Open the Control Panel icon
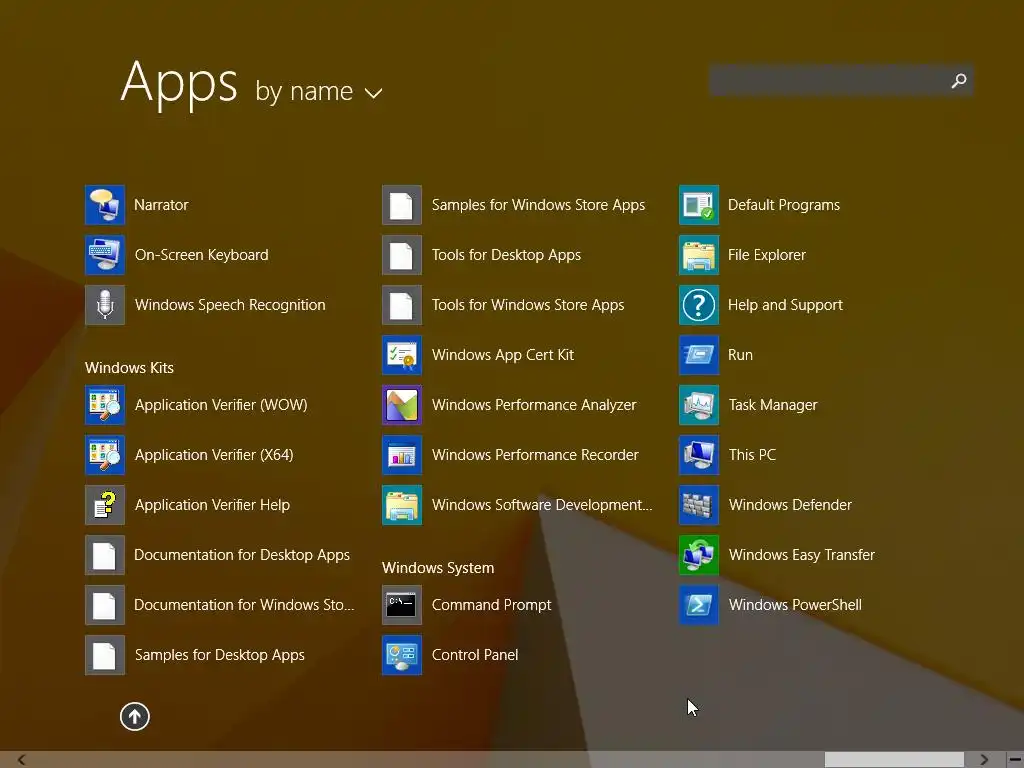Image resolution: width=1024 pixels, height=768 pixels. point(402,655)
